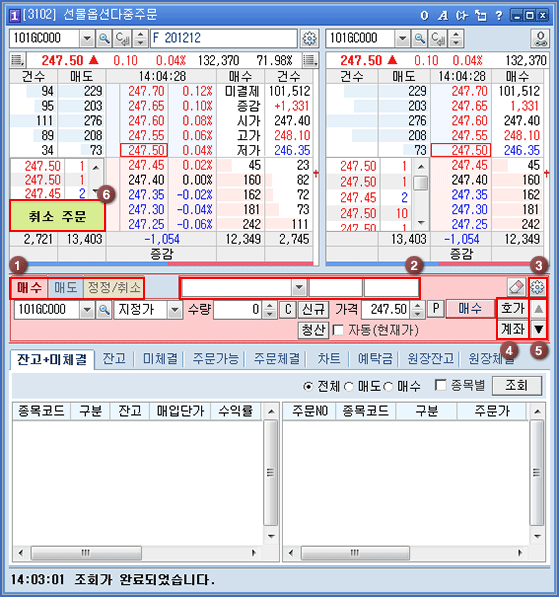Screen dimensions: 559x597
Task: Open the right panel 101GC000 code dropdown
Action: click(x=402, y=38)
